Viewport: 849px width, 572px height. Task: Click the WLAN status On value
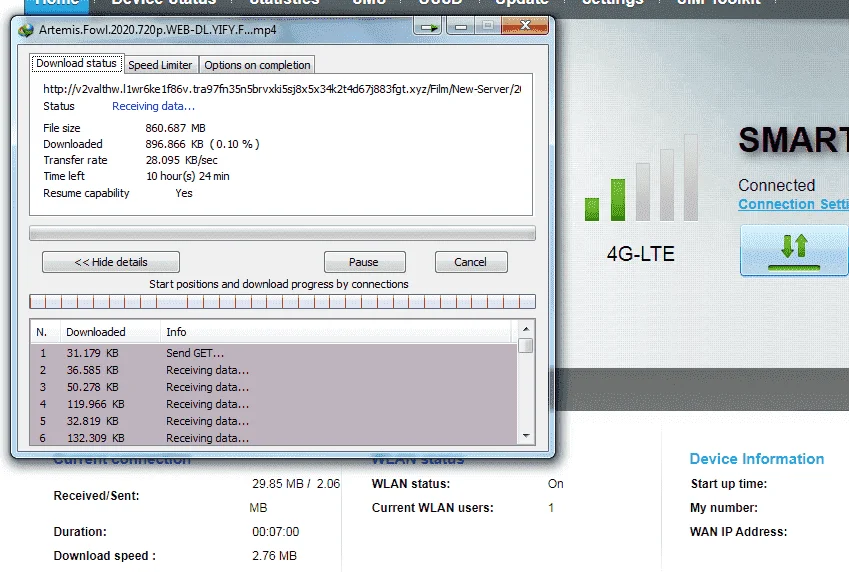(x=556, y=484)
